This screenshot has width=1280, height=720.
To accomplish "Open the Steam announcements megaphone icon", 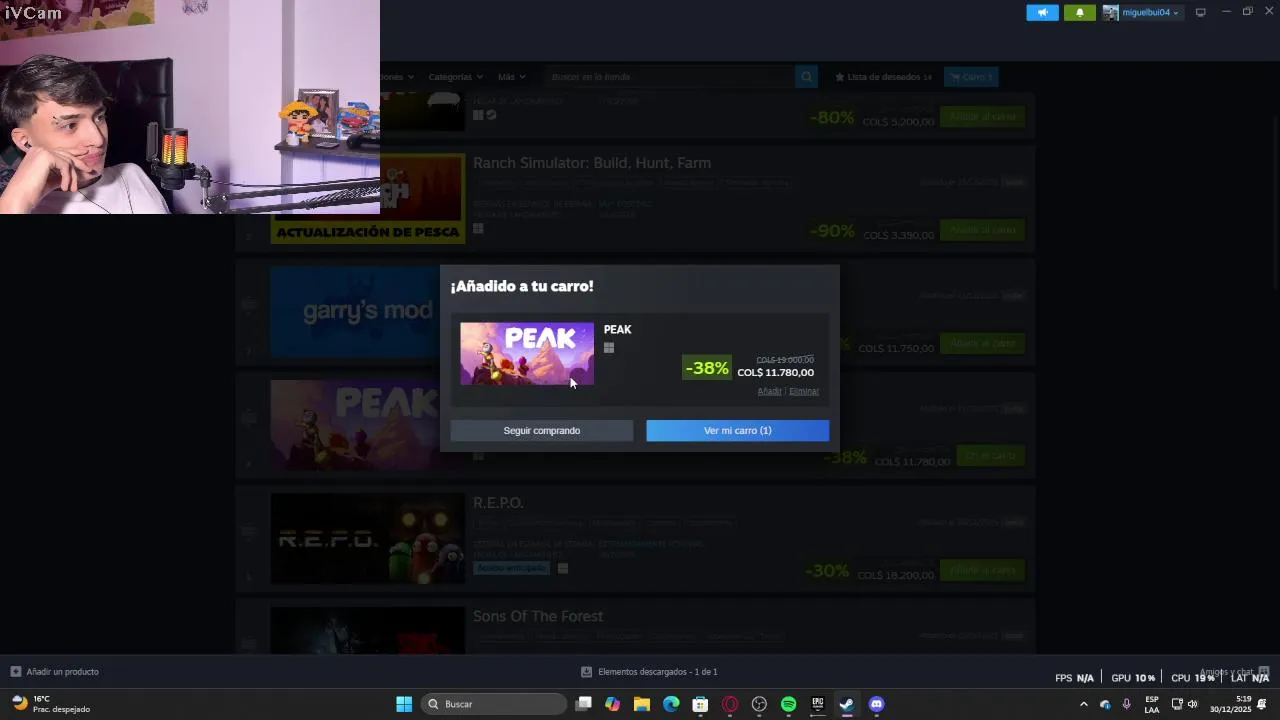I will click(x=1042, y=13).
